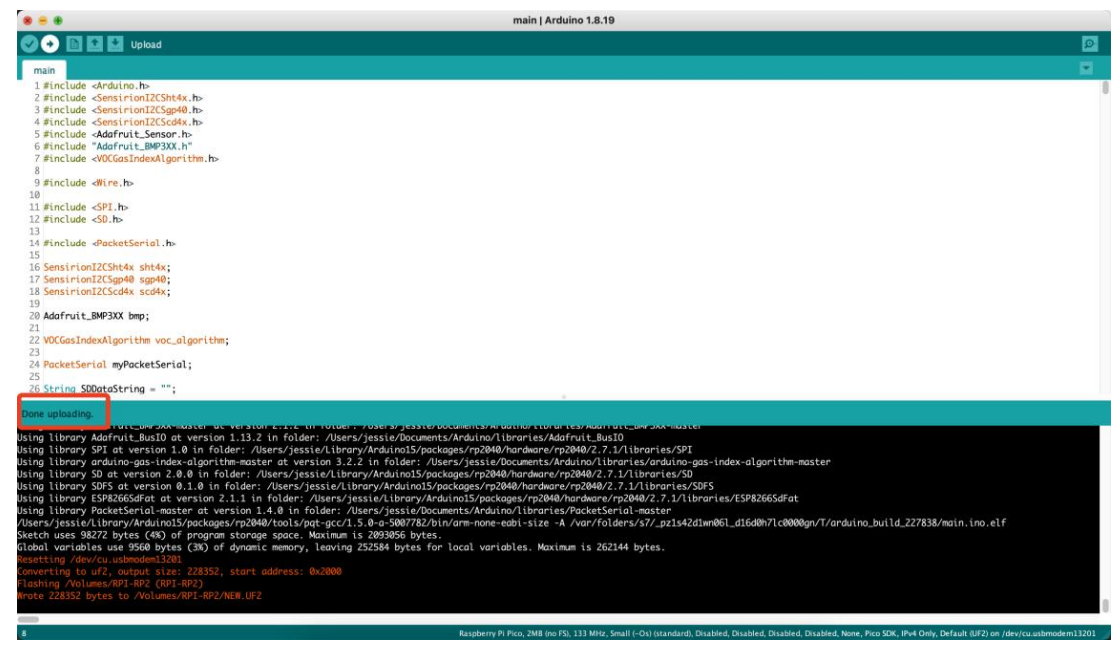Click the 'Done uploading.' status message
This screenshot has width=1117, height=647.
click(x=57, y=413)
